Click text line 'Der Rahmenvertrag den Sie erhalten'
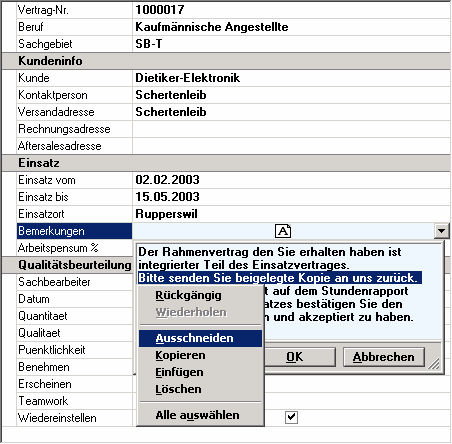Image resolution: width=452 pixels, height=444 pixels. coord(270,252)
